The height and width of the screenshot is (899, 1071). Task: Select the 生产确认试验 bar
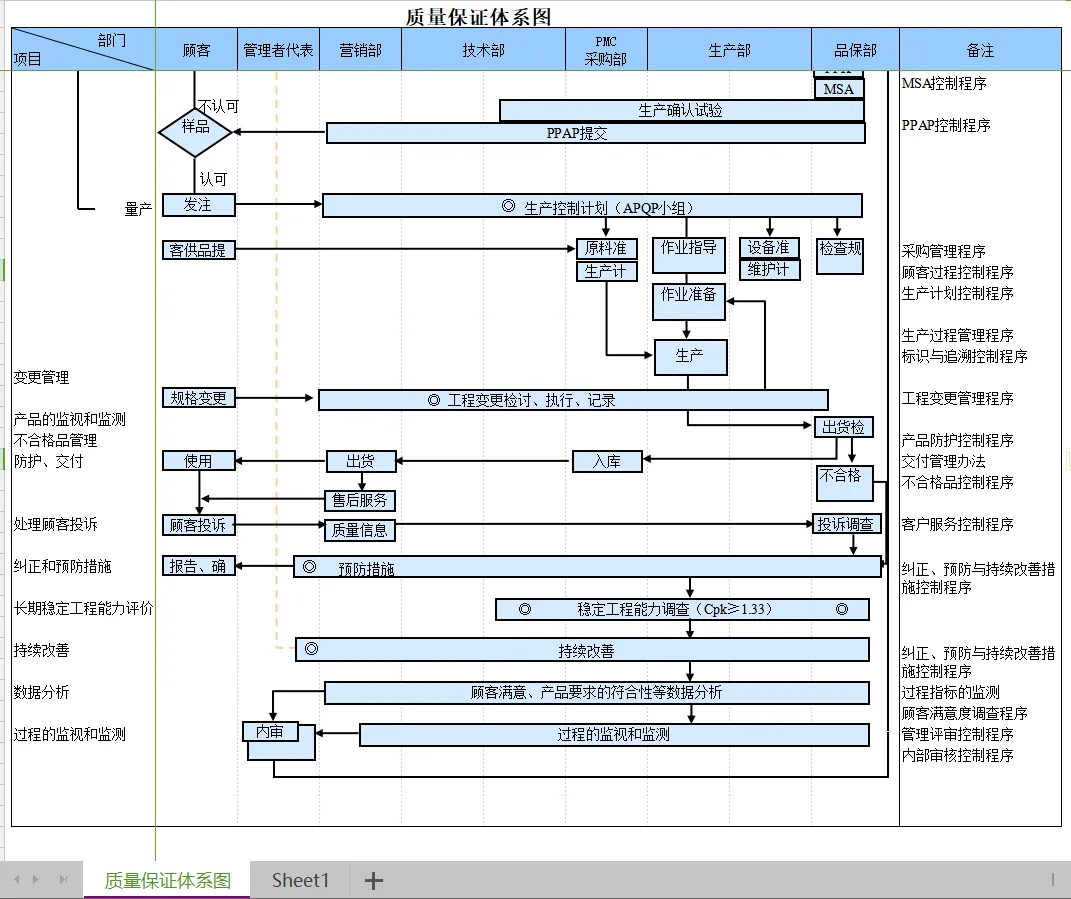click(682, 111)
